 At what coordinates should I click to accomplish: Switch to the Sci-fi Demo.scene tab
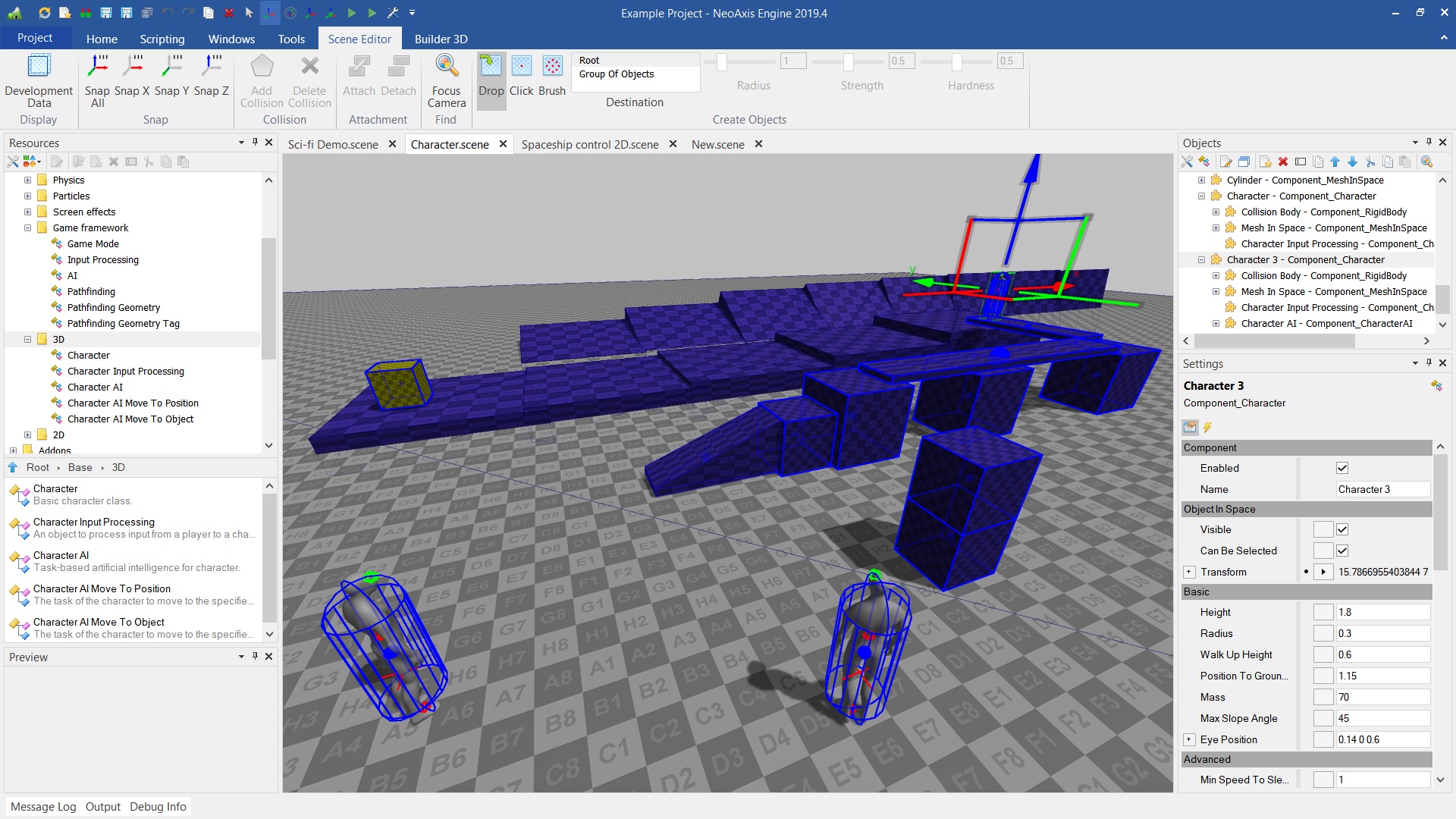click(333, 144)
